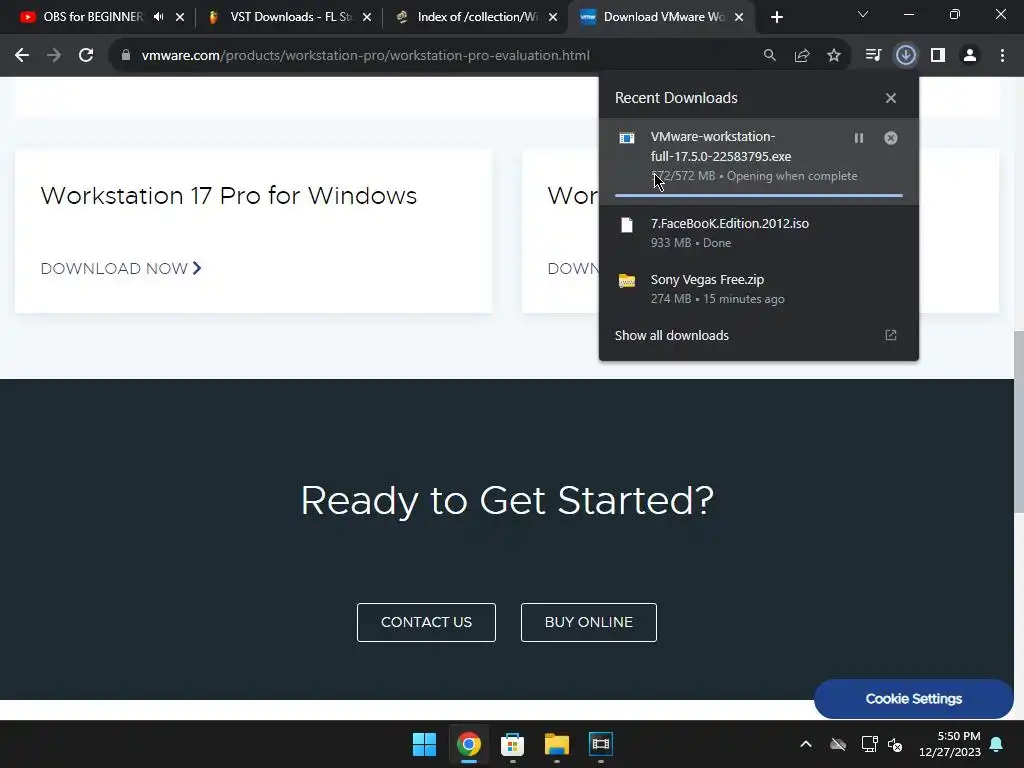This screenshot has height=768, width=1024.
Task: Go back to the previous page
Action: click(22, 56)
